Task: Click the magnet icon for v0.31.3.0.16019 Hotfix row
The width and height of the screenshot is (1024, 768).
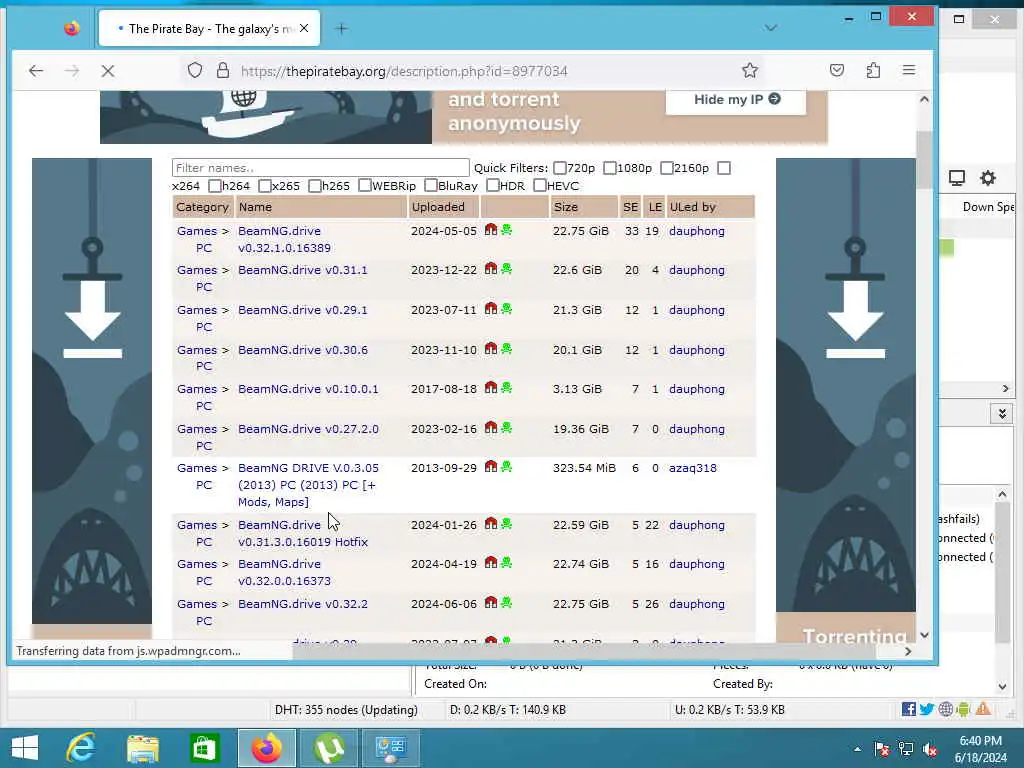Action: 491,524
